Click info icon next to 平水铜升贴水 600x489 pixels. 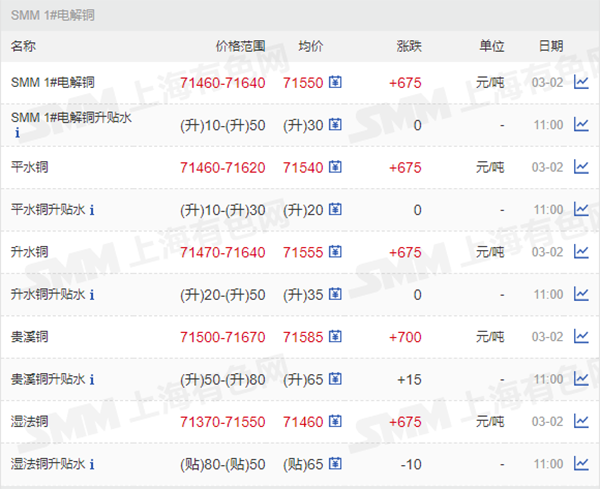(x=92, y=210)
